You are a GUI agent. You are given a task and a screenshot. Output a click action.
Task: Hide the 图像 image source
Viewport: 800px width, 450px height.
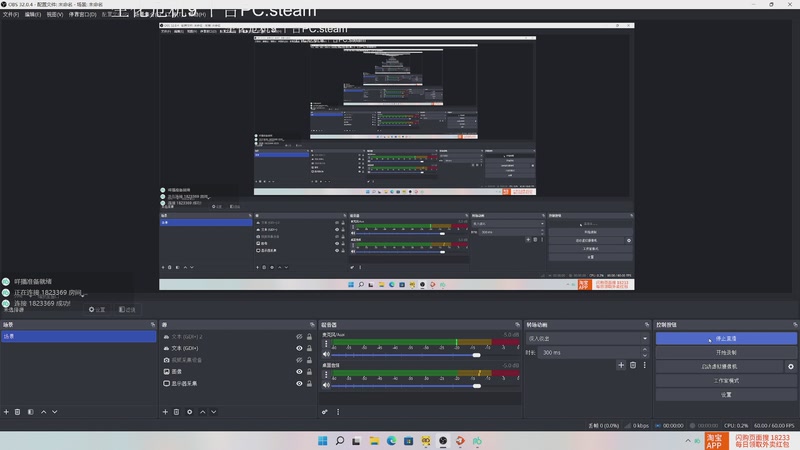pyautogui.click(x=299, y=372)
